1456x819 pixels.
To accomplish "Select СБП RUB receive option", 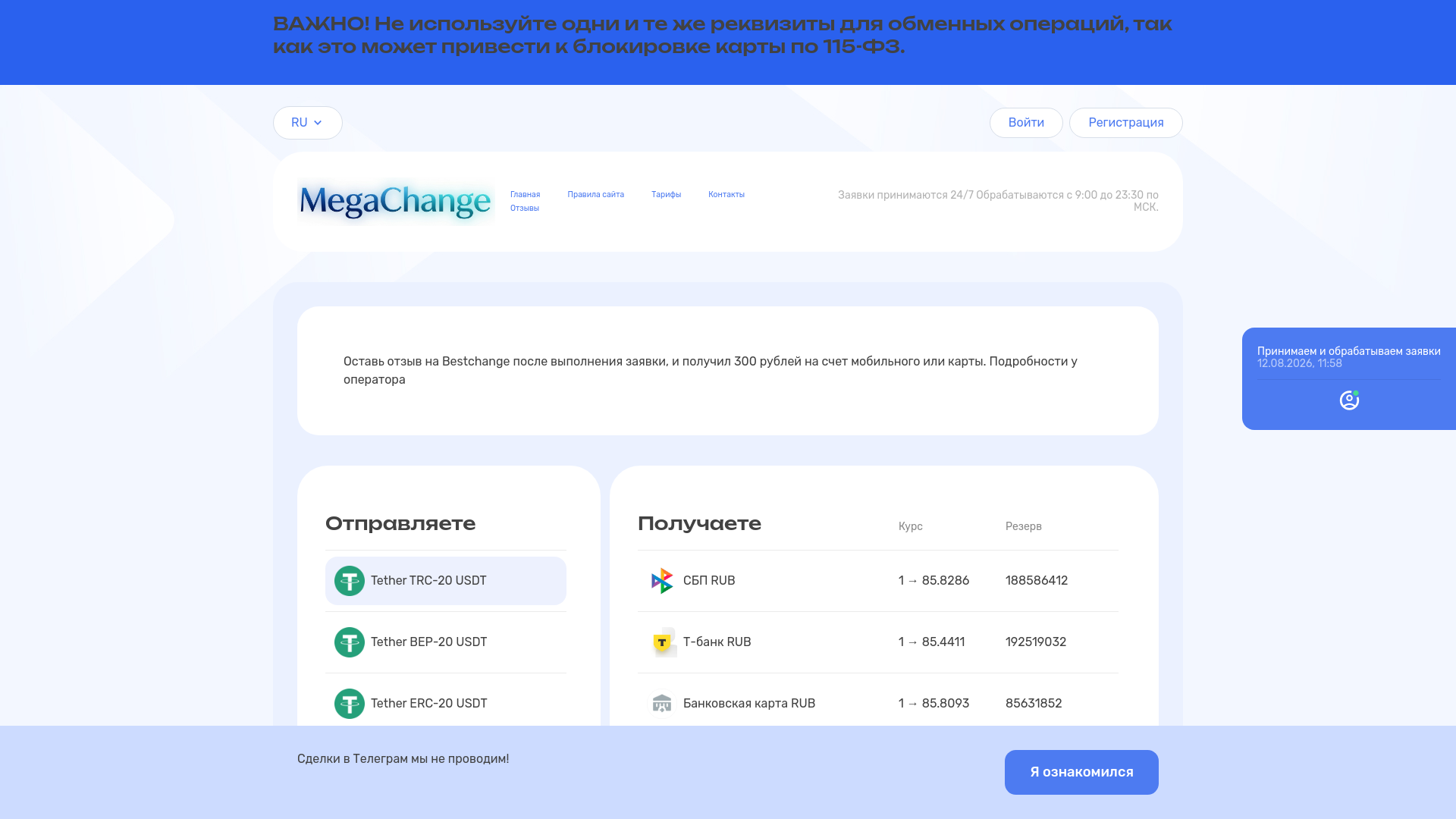I will (709, 581).
